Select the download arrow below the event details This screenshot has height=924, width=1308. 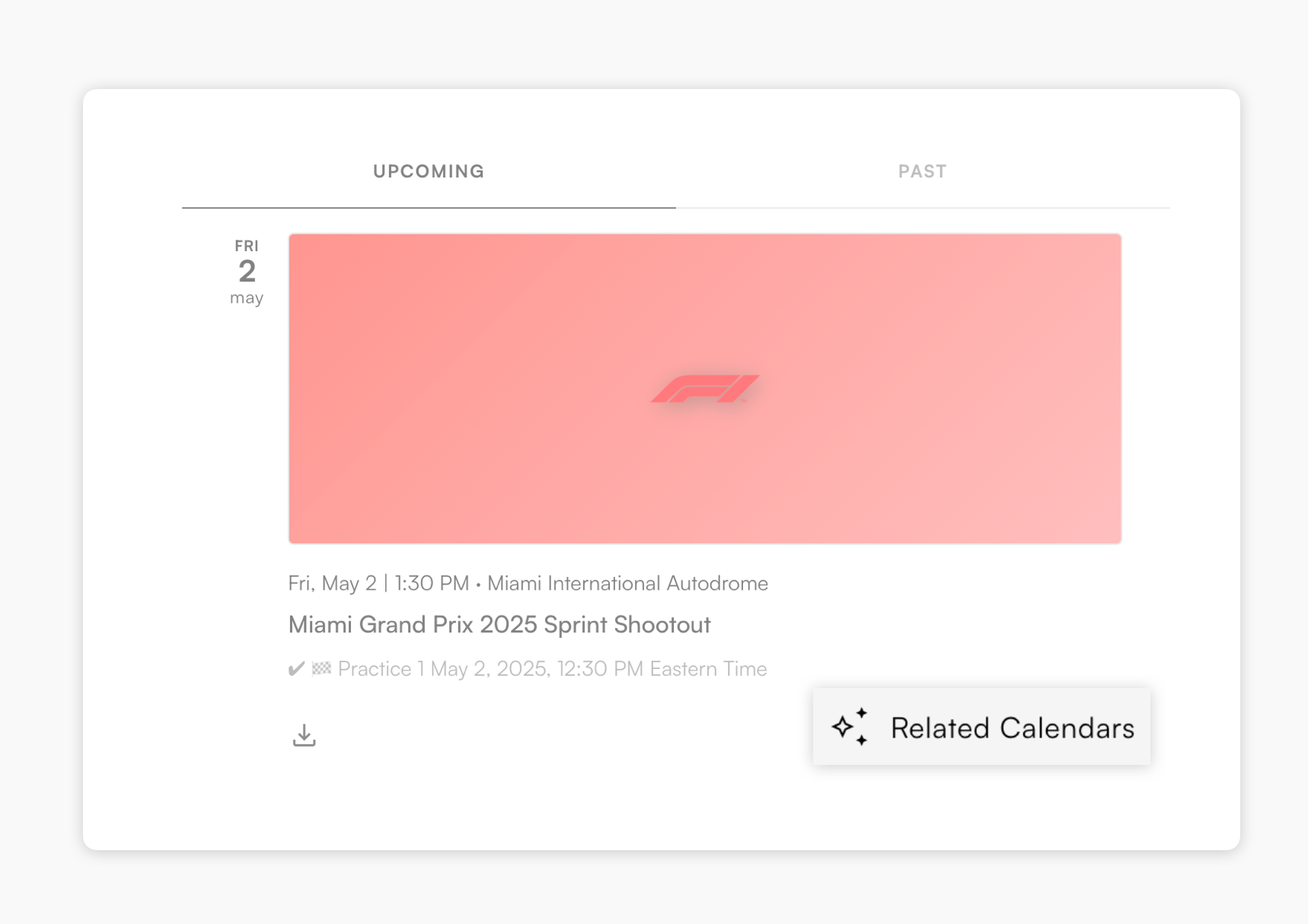tap(304, 734)
